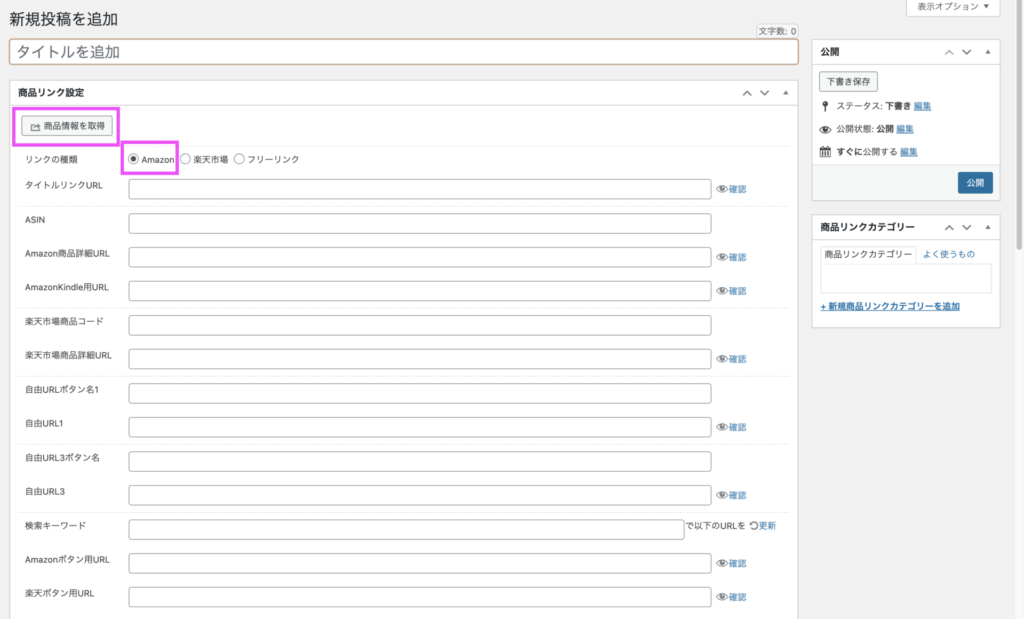Click the タイトルリンクURL input field

[419, 189]
